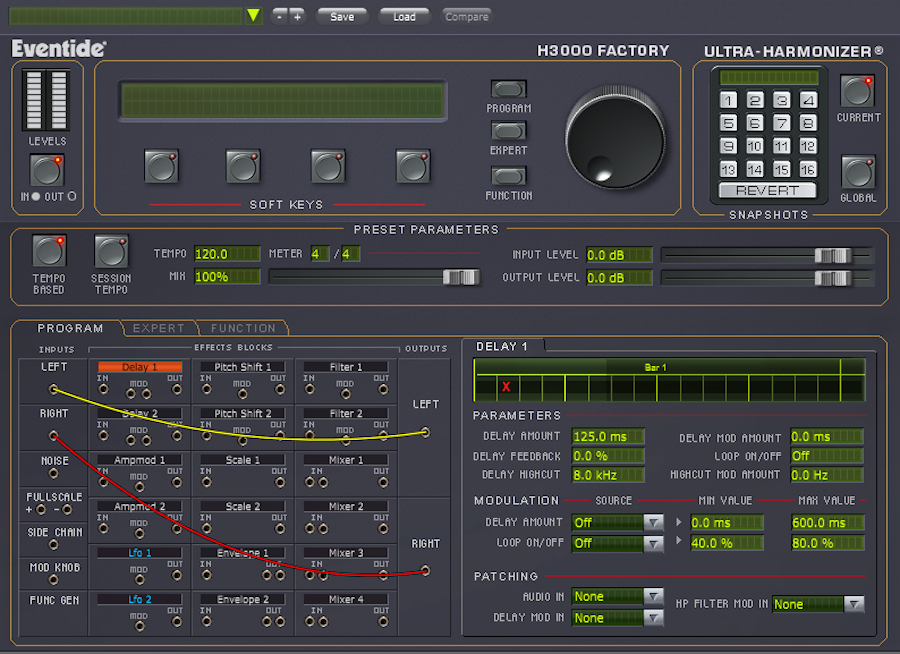Click the LEFT output jack
This screenshot has width=900, height=654.
pyautogui.click(x=425, y=432)
